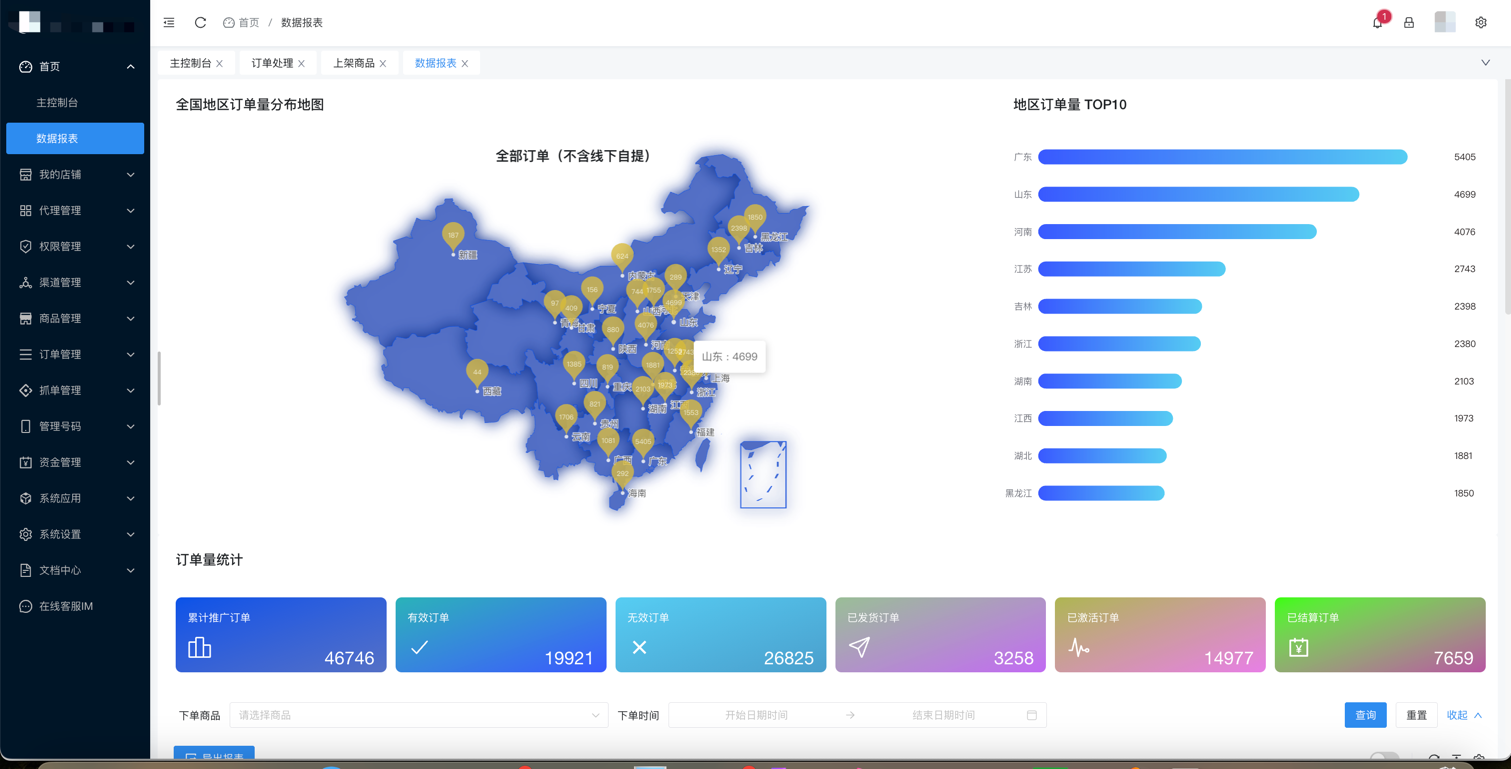The width and height of the screenshot is (1511, 769).
Task: Expand the 订单管理 sidebar menu
Action: click(x=75, y=354)
